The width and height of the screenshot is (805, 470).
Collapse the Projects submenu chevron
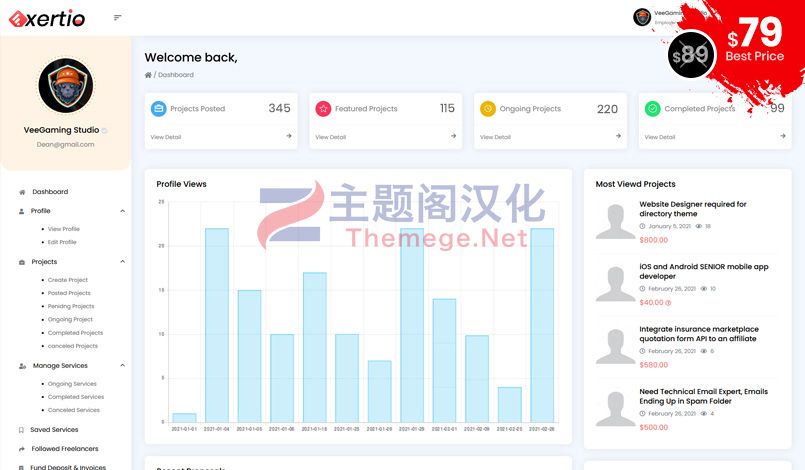[x=123, y=261]
